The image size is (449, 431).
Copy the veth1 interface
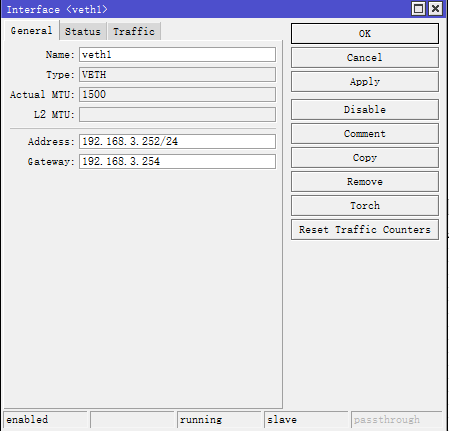tap(365, 158)
